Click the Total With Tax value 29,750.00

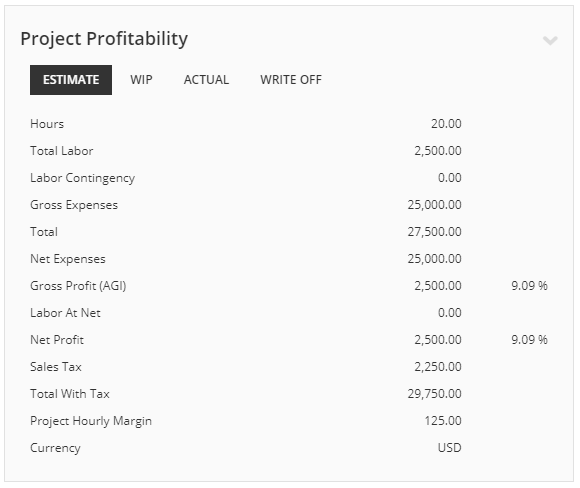coord(435,394)
